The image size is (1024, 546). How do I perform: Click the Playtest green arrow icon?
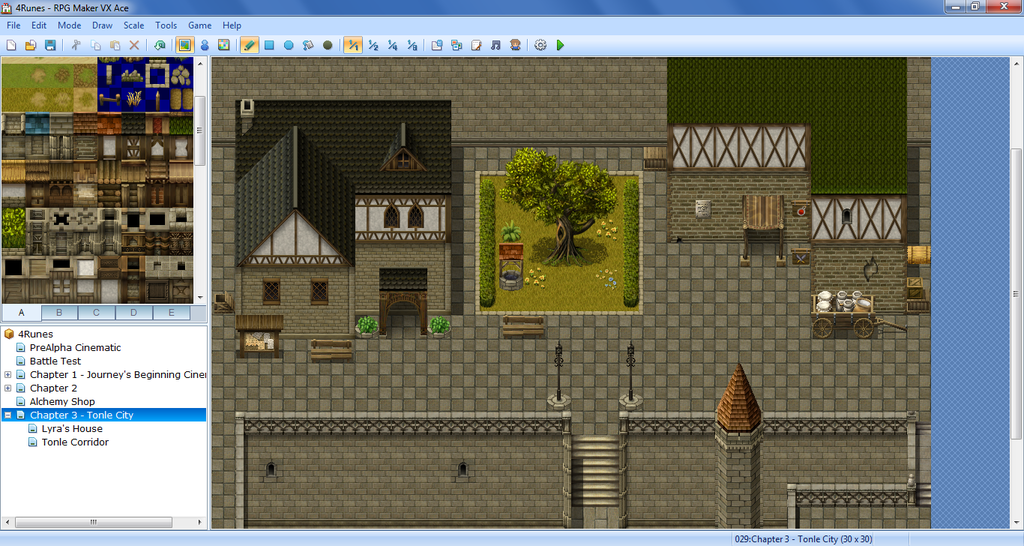point(560,45)
